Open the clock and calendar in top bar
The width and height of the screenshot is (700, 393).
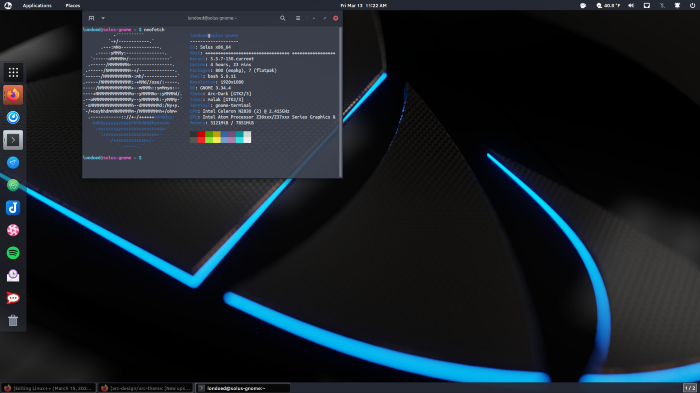[x=363, y=5]
